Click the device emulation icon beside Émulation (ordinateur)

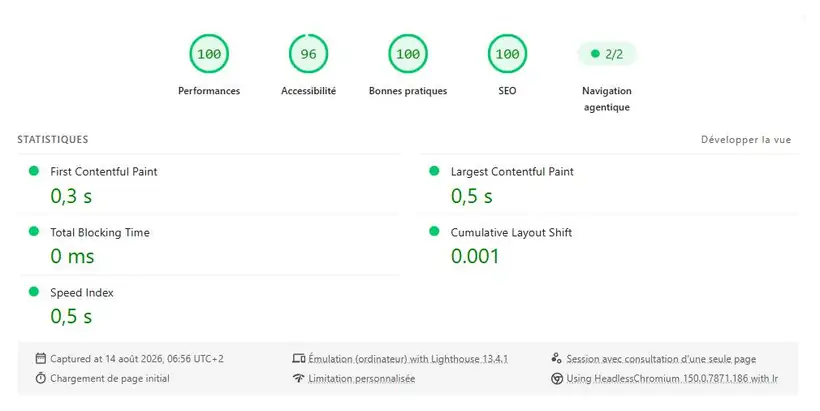tap(299, 359)
